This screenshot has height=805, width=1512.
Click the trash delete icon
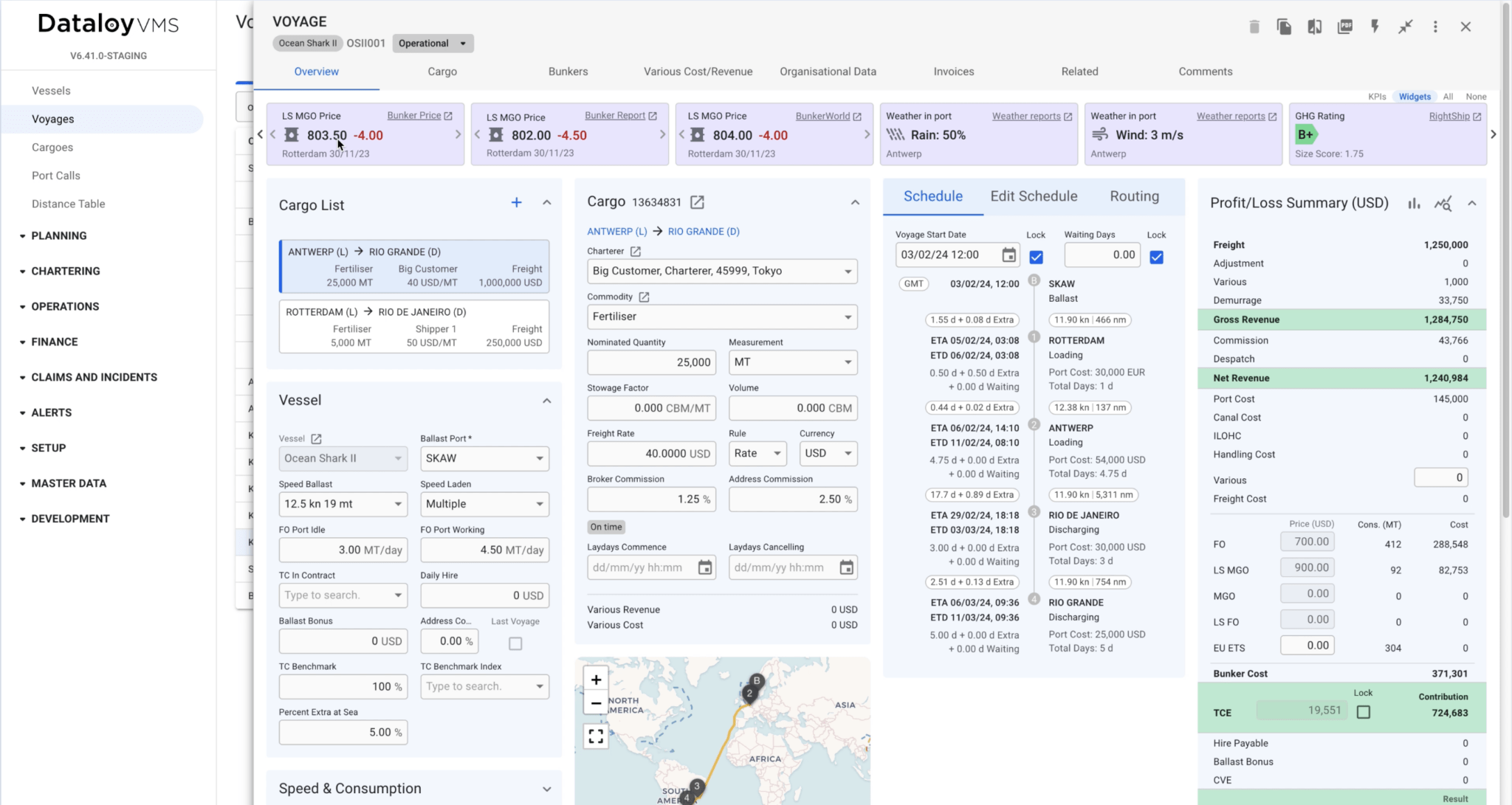click(1254, 26)
